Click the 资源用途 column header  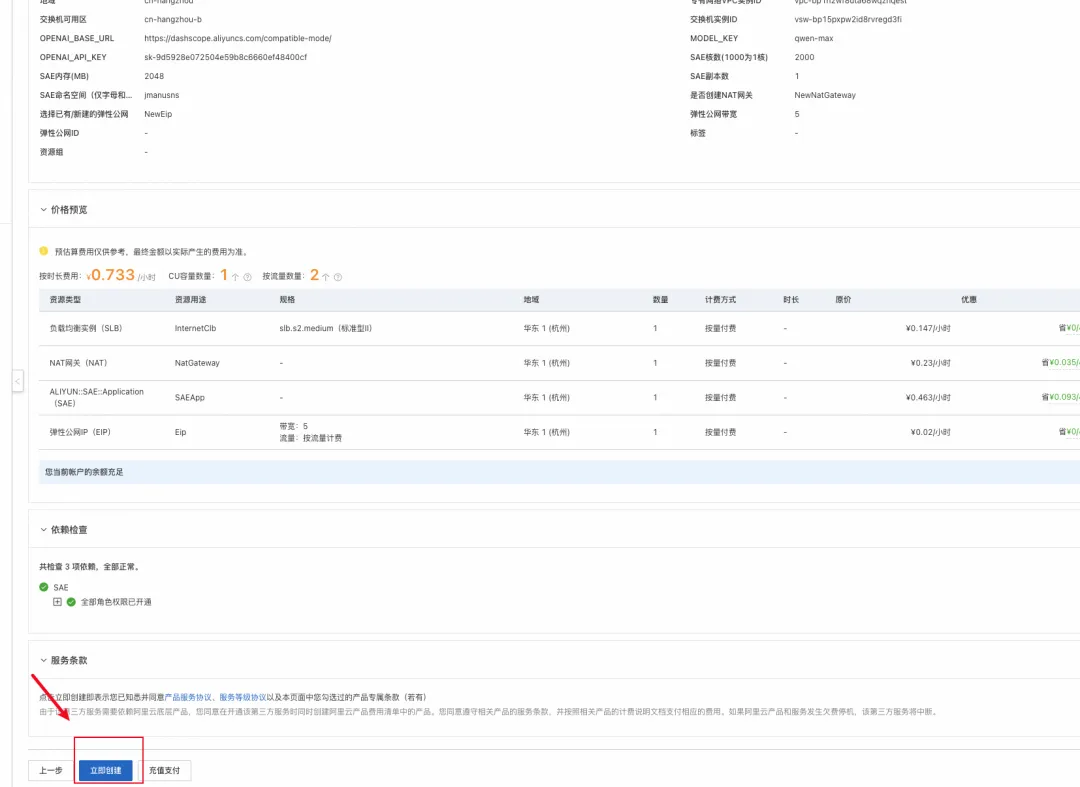[190, 300]
